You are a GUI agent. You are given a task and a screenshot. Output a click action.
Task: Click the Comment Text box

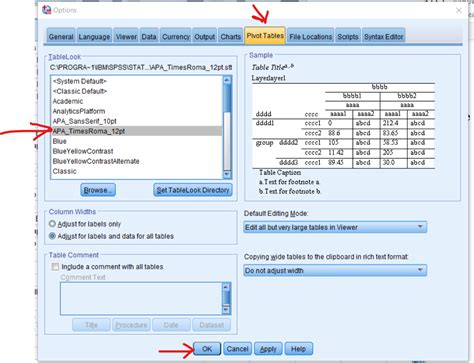pyautogui.click(x=141, y=299)
